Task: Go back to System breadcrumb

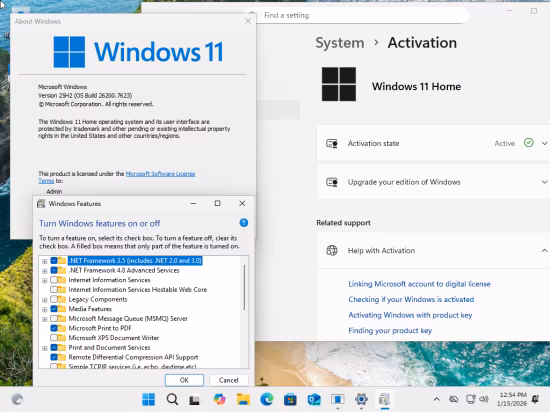Action: pyautogui.click(x=340, y=43)
